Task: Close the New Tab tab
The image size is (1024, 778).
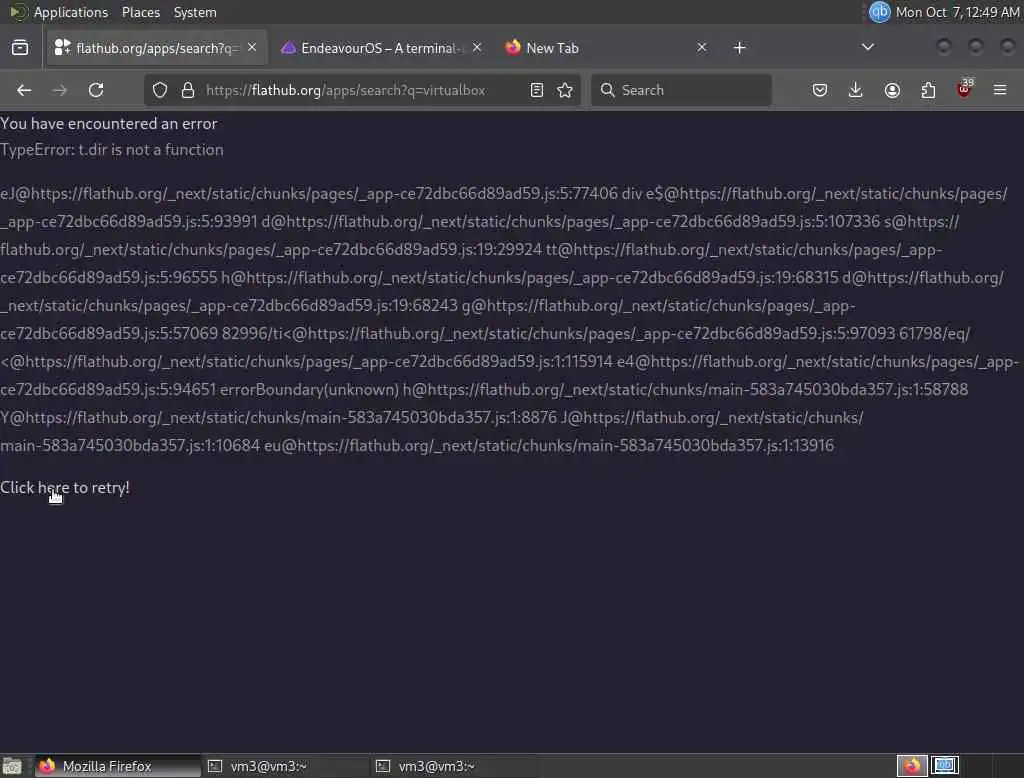Action: (701, 47)
